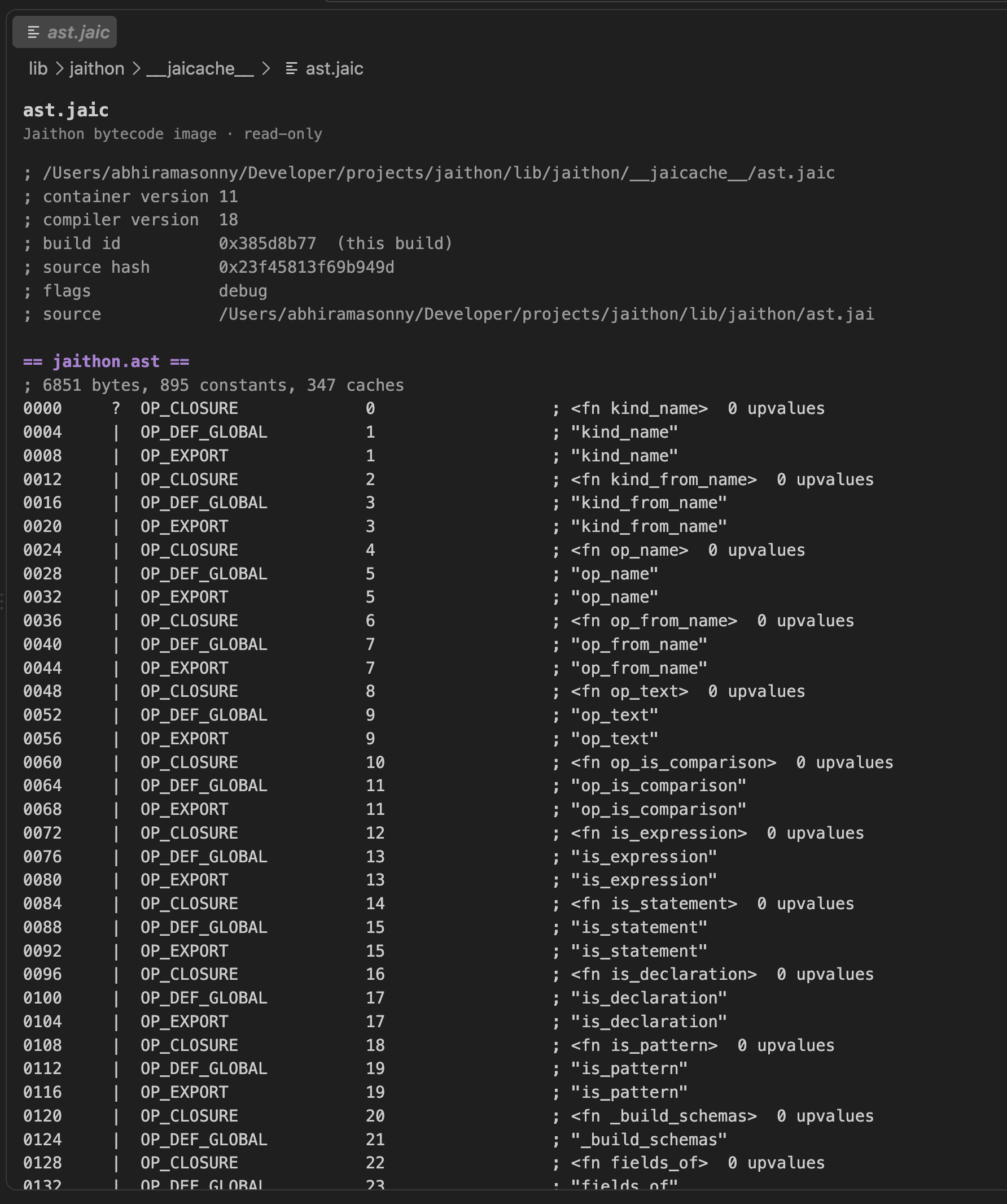Click the ast.jaic bold heading
Screen dimensions: 1007x1204
[x=66, y=110]
